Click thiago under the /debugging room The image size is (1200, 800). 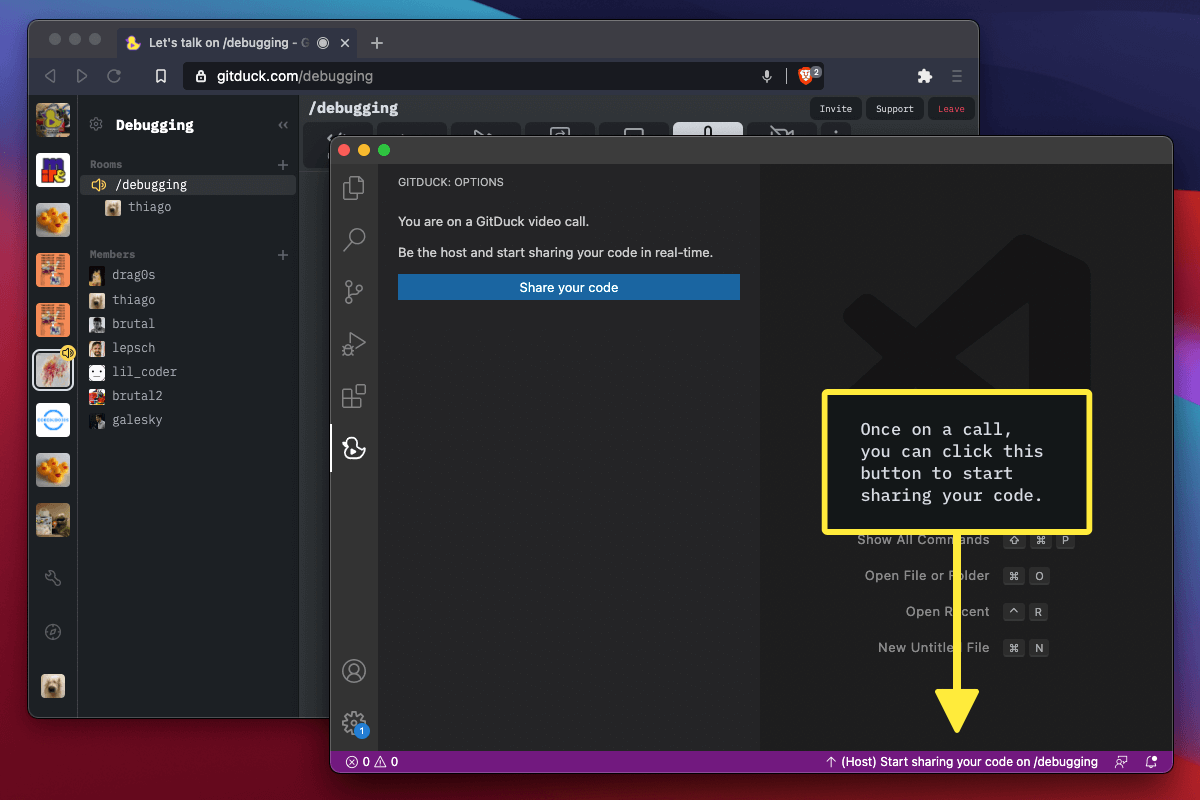(x=138, y=208)
